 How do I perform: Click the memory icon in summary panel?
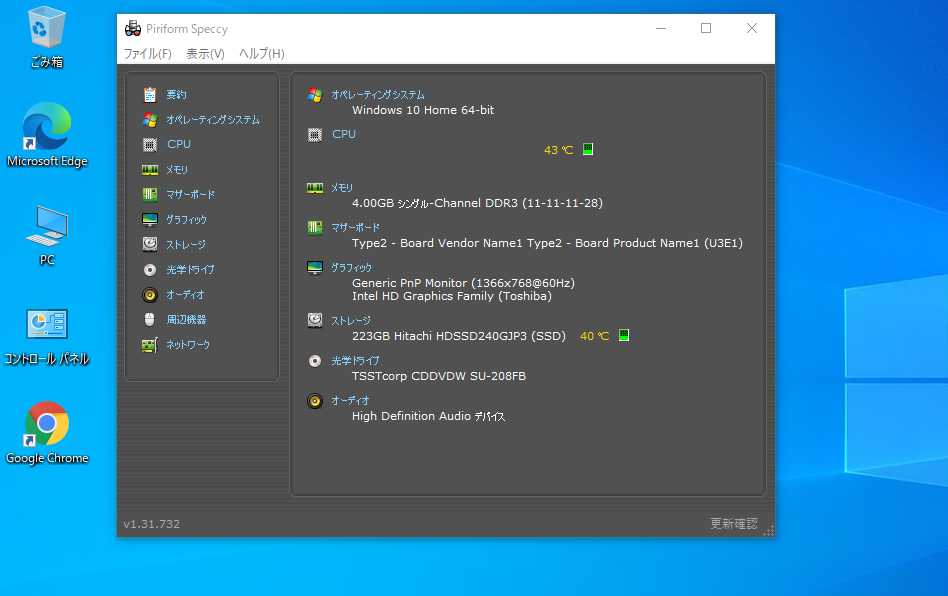click(x=315, y=188)
